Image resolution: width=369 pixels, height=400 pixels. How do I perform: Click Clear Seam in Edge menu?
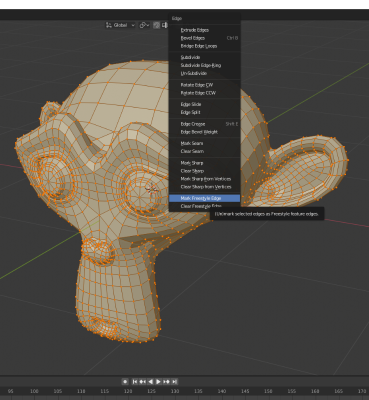click(x=205, y=151)
